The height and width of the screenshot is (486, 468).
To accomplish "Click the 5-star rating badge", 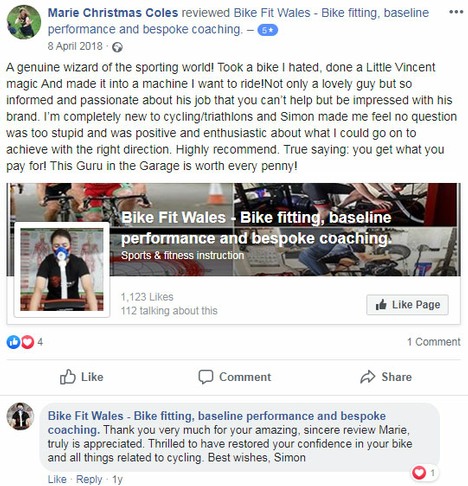I will tap(267, 30).
